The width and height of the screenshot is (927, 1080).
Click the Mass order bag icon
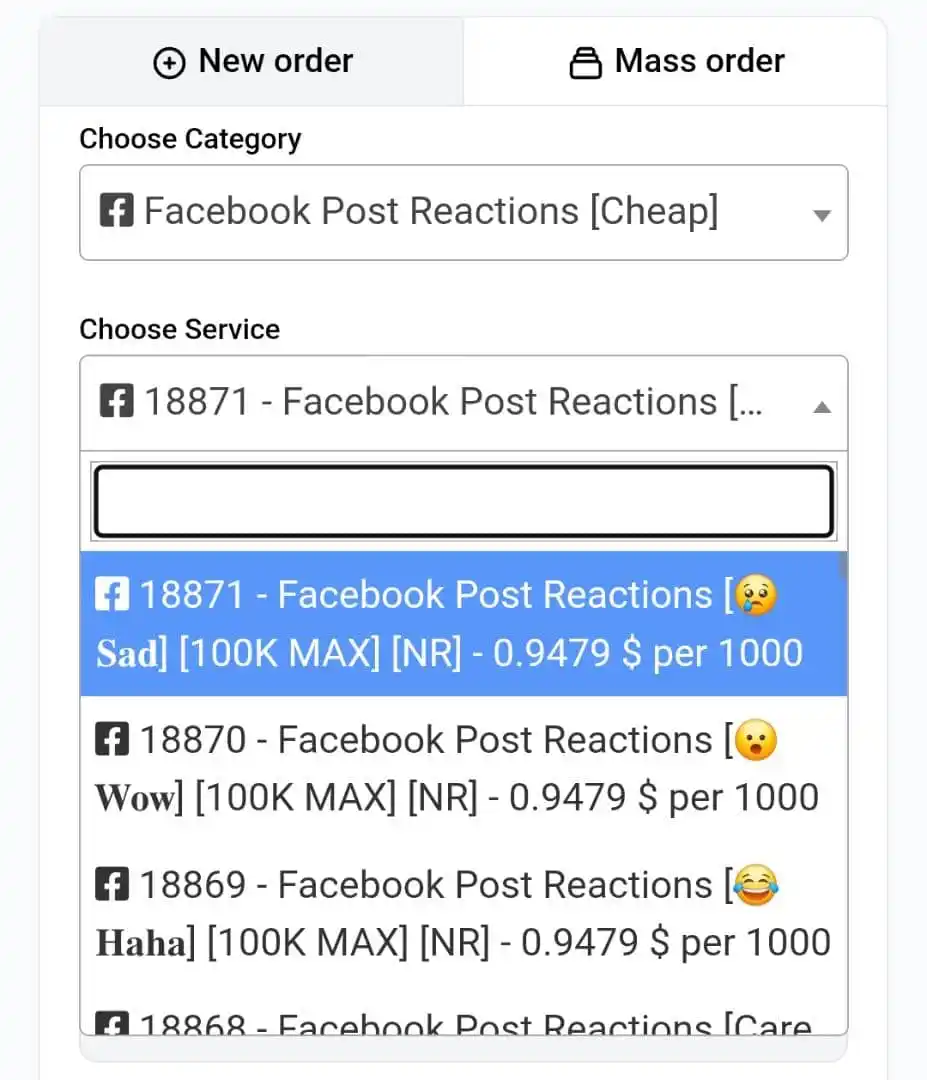point(585,63)
